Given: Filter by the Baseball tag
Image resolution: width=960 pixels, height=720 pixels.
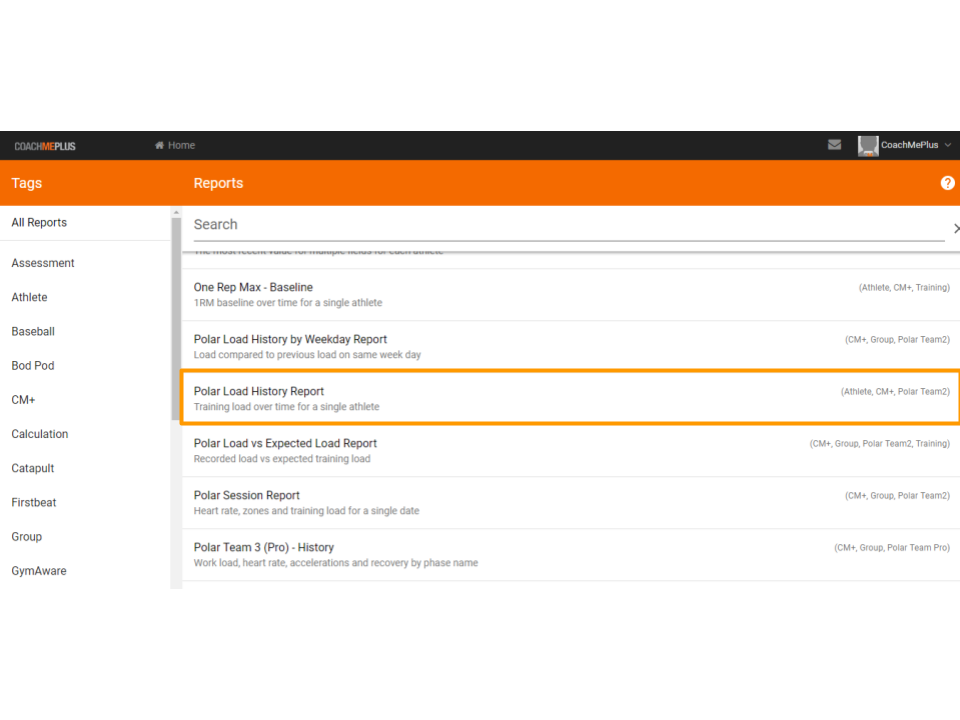Looking at the screenshot, I should 33,332.
